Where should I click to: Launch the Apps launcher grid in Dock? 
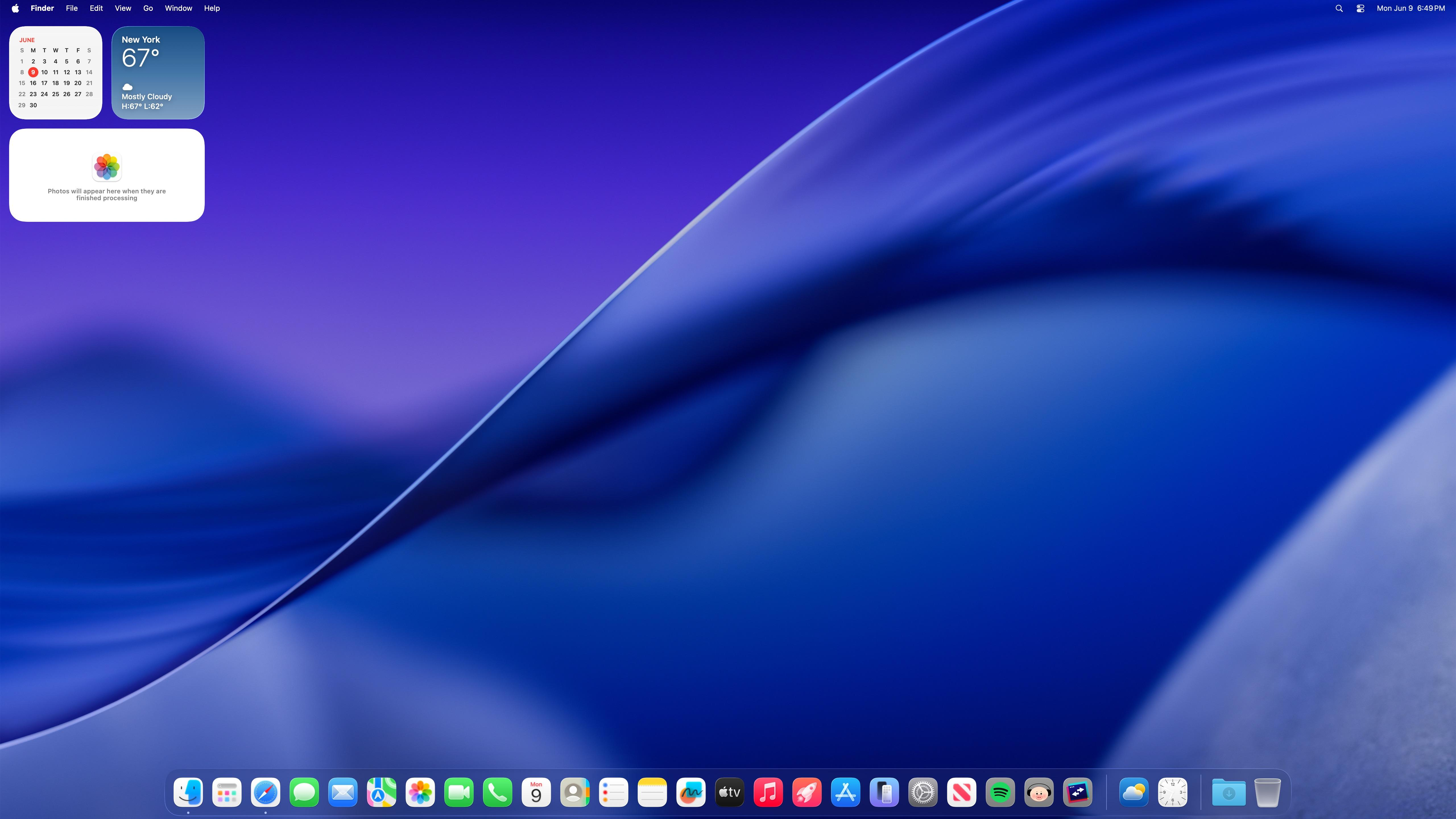[227, 793]
